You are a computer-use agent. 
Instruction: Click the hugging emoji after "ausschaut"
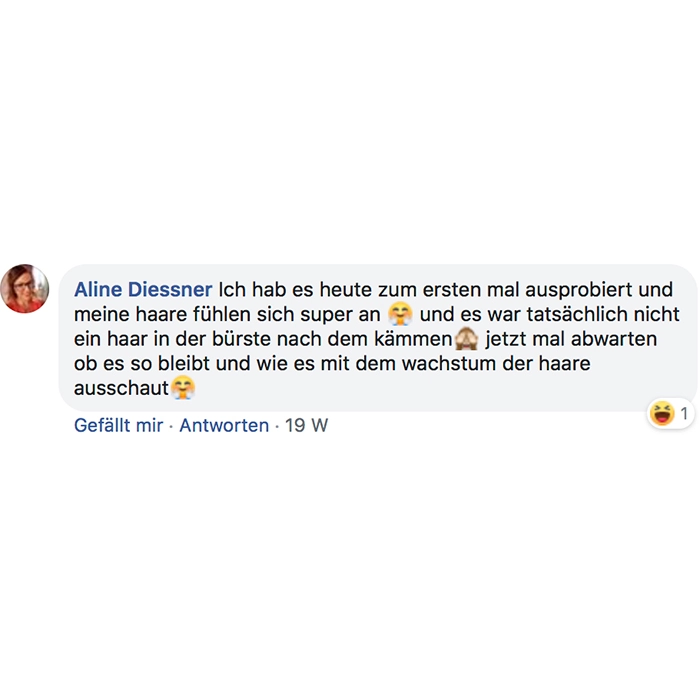click(x=183, y=388)
